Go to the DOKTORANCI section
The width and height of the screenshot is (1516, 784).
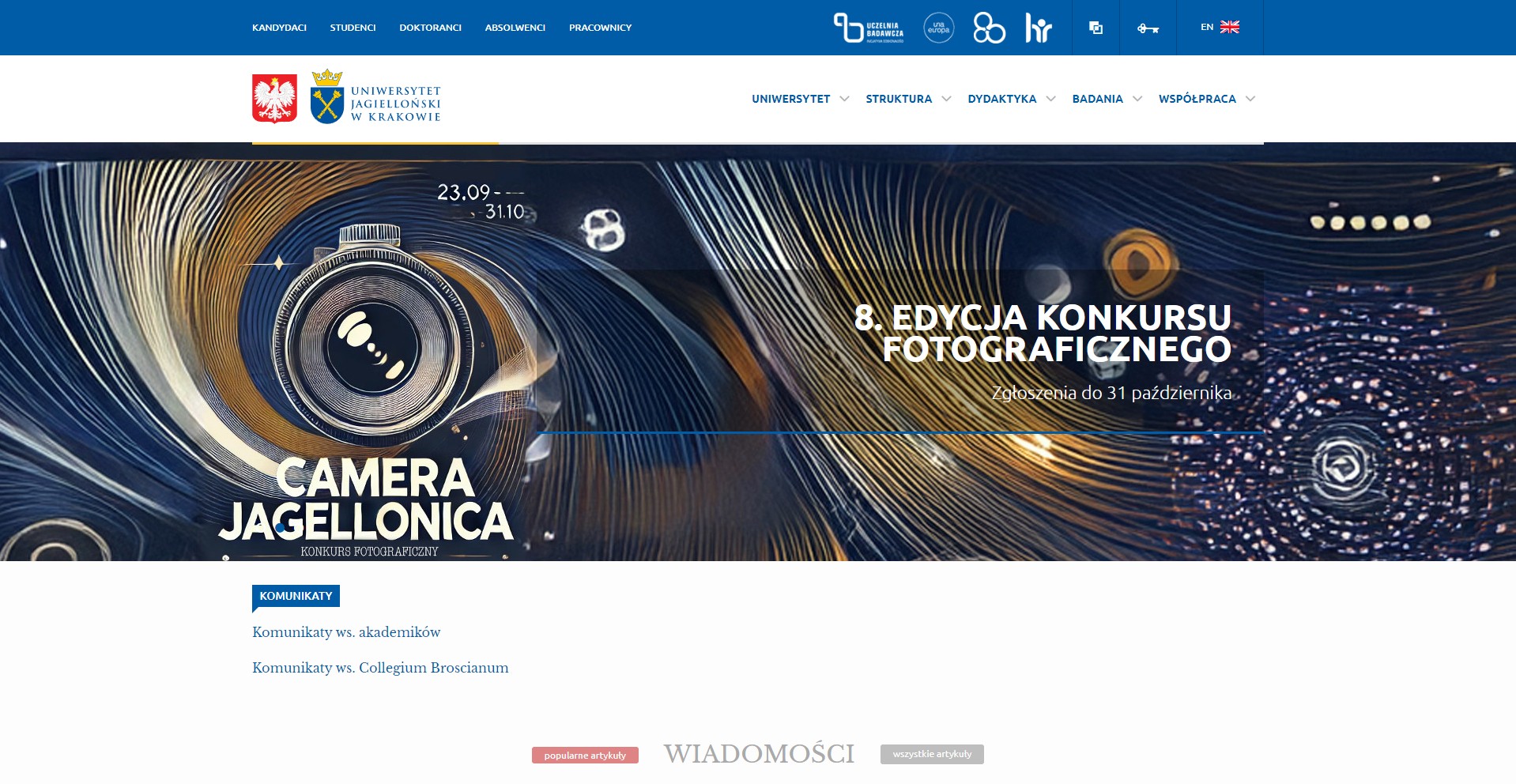(430, 28)
